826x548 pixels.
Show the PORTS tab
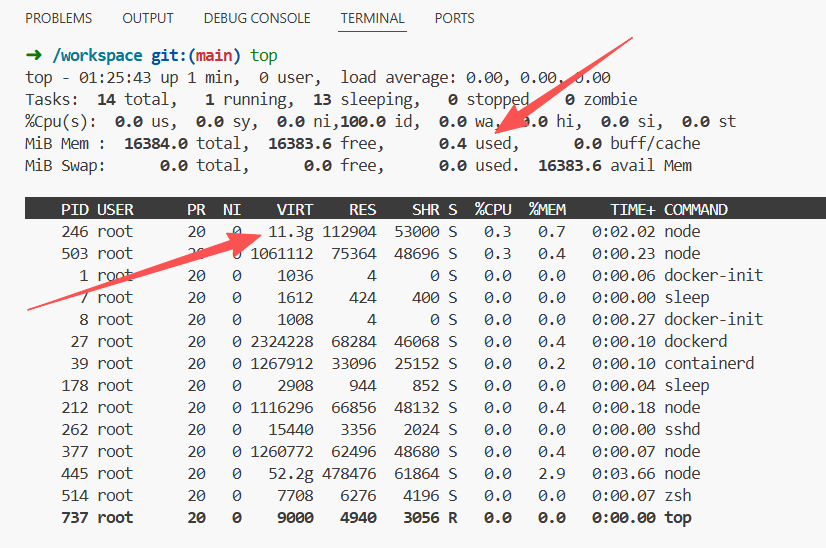pos(454,18)
